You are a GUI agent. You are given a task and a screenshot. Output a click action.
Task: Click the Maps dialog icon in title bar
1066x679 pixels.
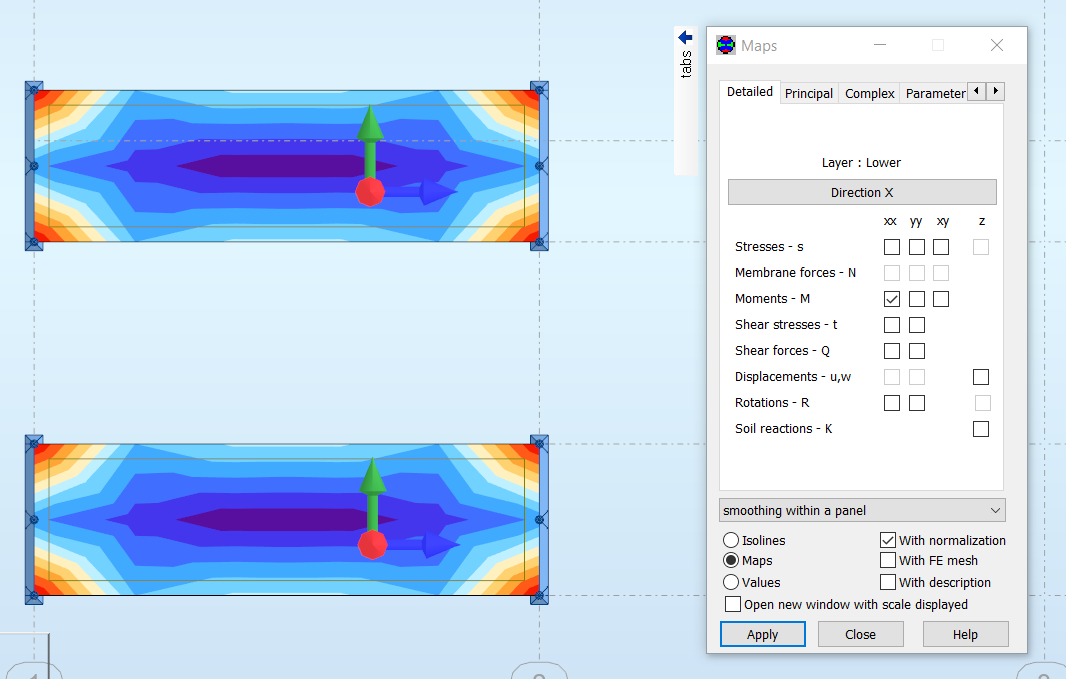(x=724, y=45)
